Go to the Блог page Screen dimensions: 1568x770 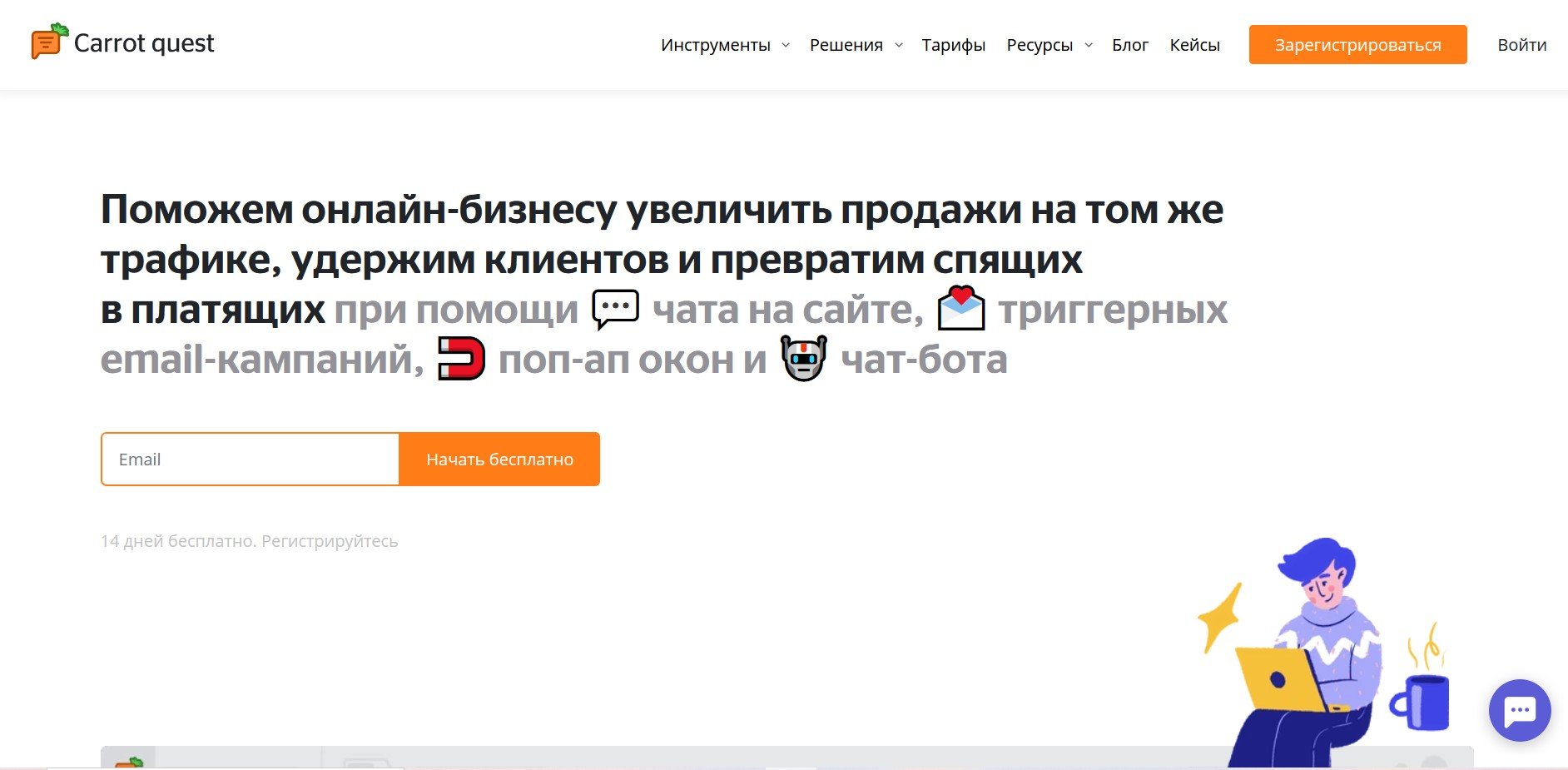click(x=1129, y=45)
